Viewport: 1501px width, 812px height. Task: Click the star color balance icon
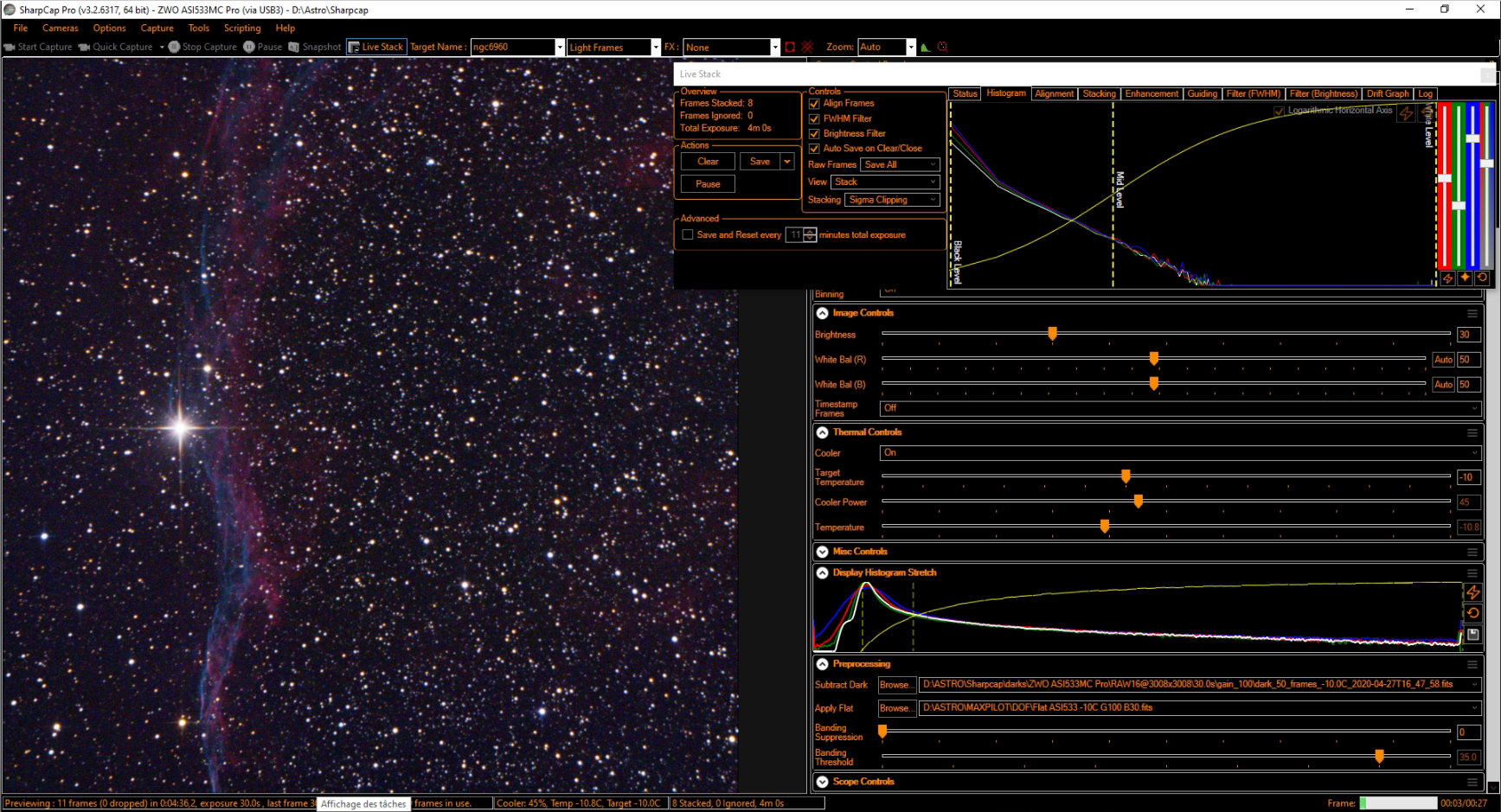1465,278
